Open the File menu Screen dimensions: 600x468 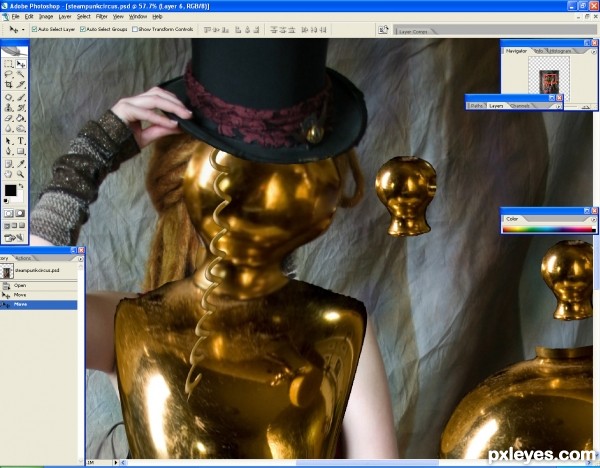[15, 16]
